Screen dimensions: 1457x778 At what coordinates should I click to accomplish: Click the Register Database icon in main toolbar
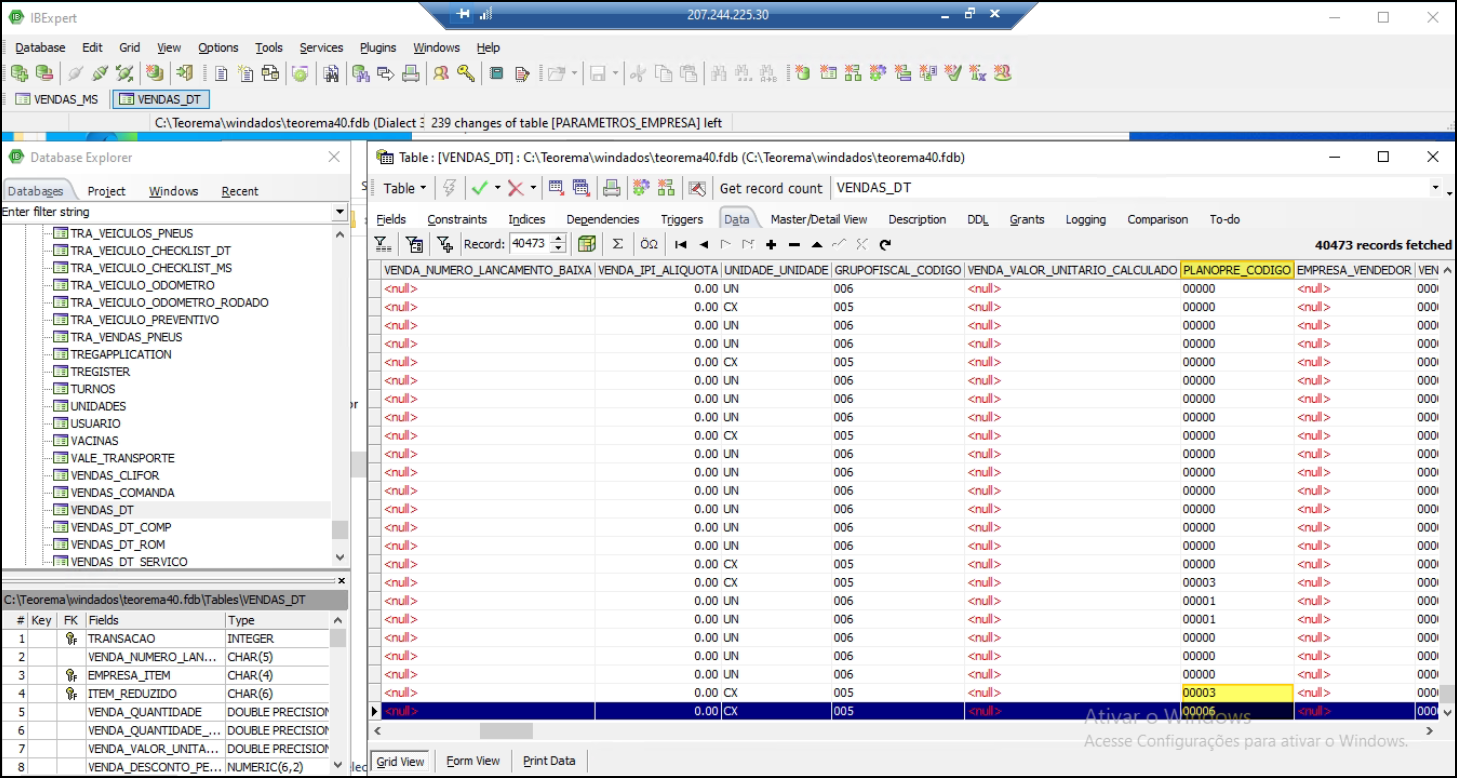click(x=19, y=73)
